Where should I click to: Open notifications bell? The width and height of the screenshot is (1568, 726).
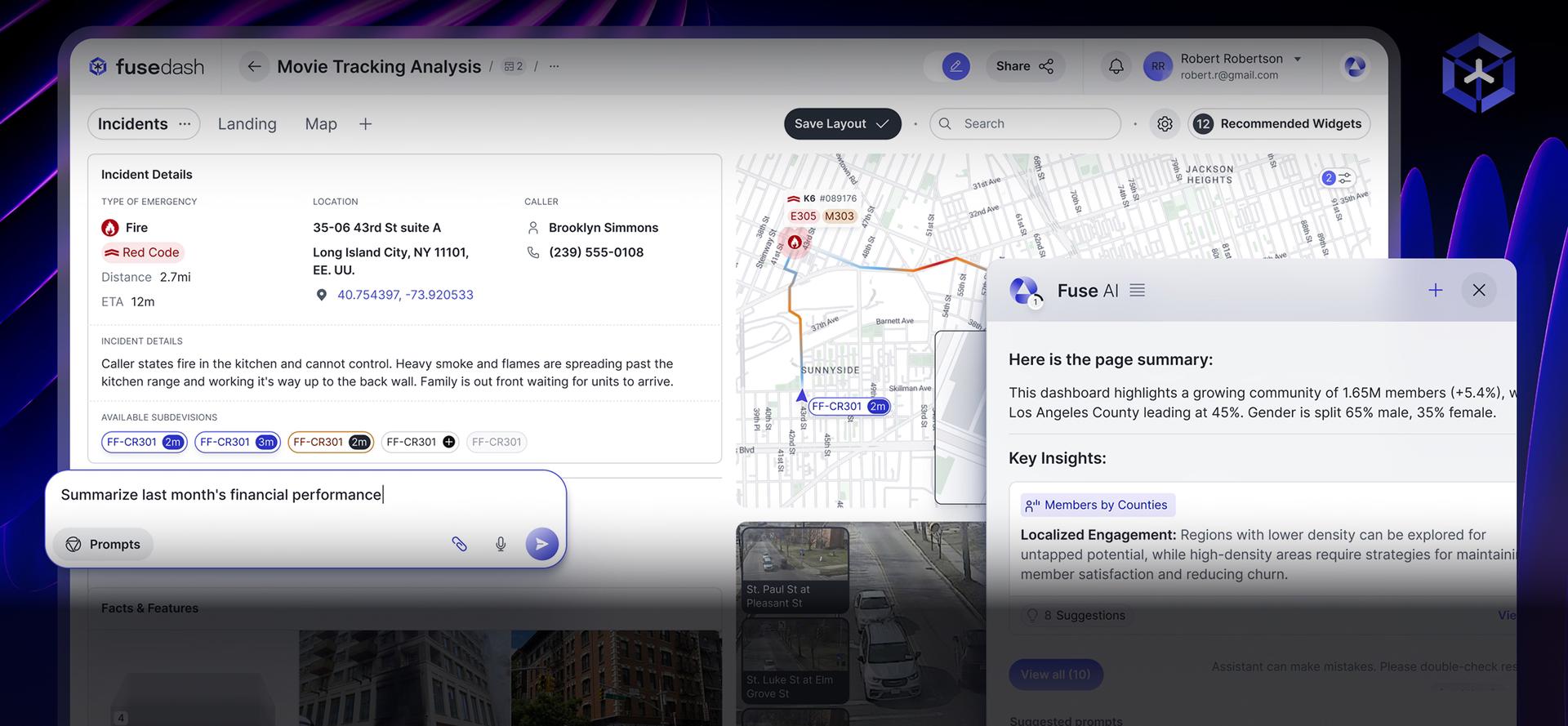coord(1116,66)
